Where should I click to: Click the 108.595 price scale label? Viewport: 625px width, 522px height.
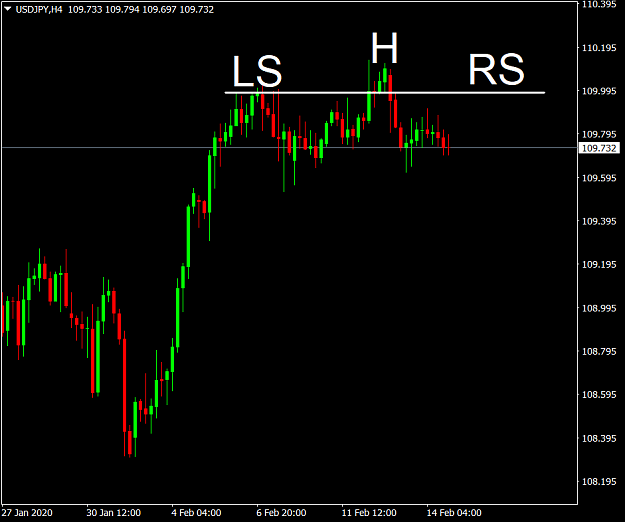tap(599, 394)
